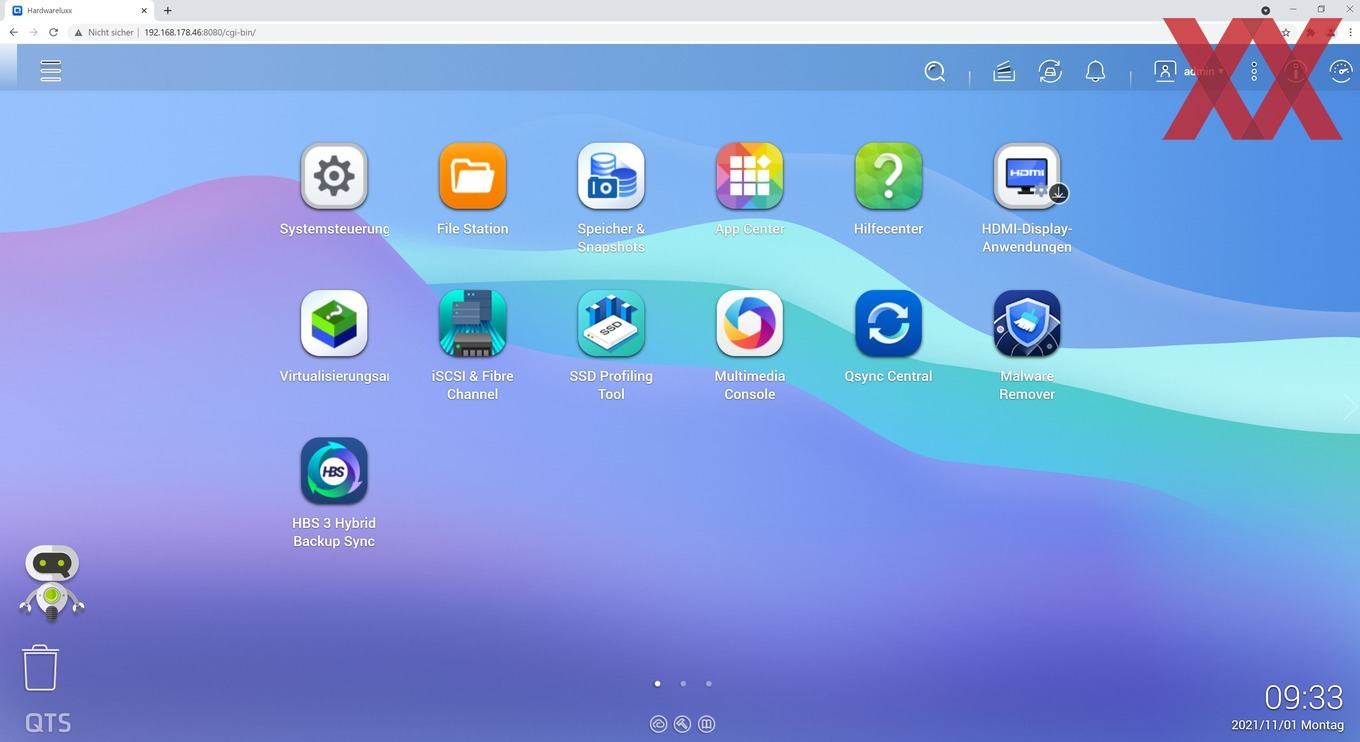Reload the browser page

(x=53, y=32)
